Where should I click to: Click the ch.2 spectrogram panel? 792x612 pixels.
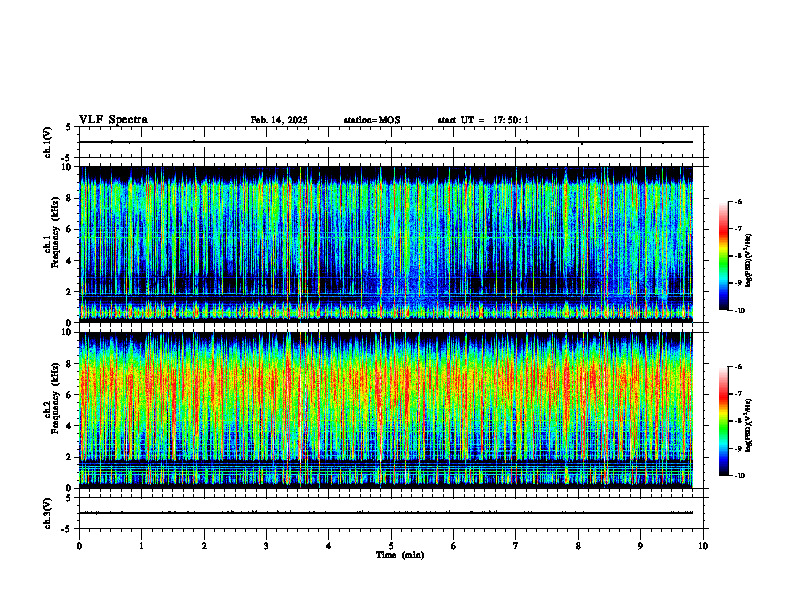point(386,410)
